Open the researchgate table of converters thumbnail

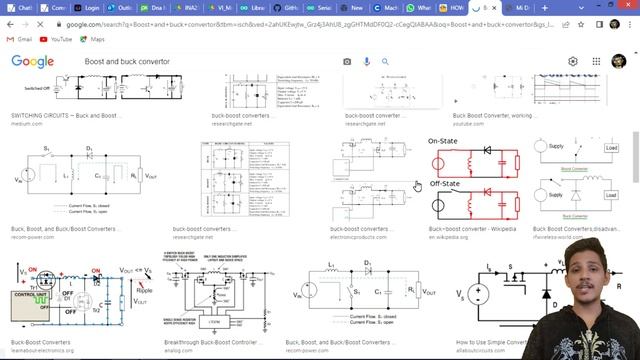point(245,179)
